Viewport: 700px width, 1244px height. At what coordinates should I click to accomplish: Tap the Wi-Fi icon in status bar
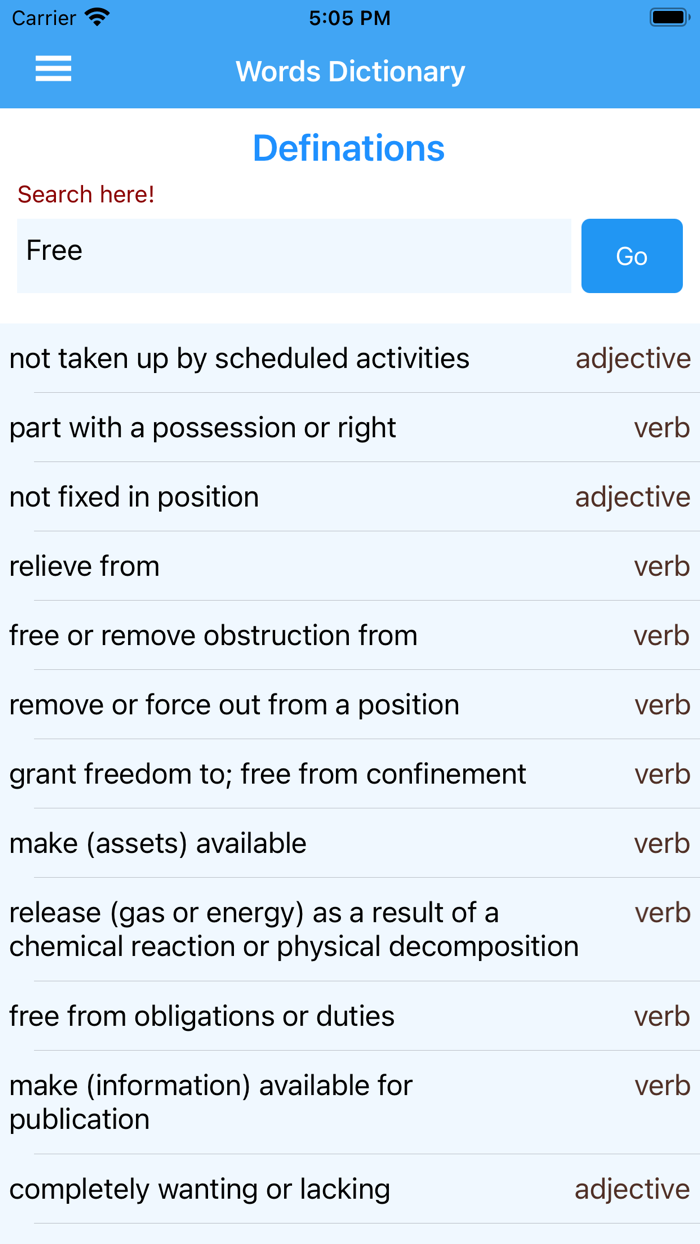click(x=97, y=17)
